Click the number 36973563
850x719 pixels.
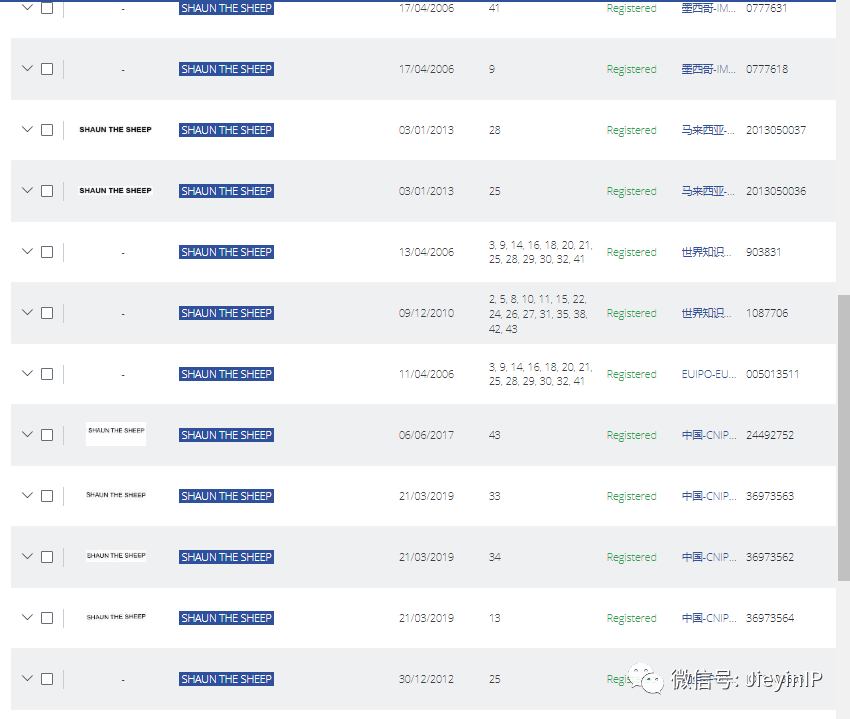770,496
